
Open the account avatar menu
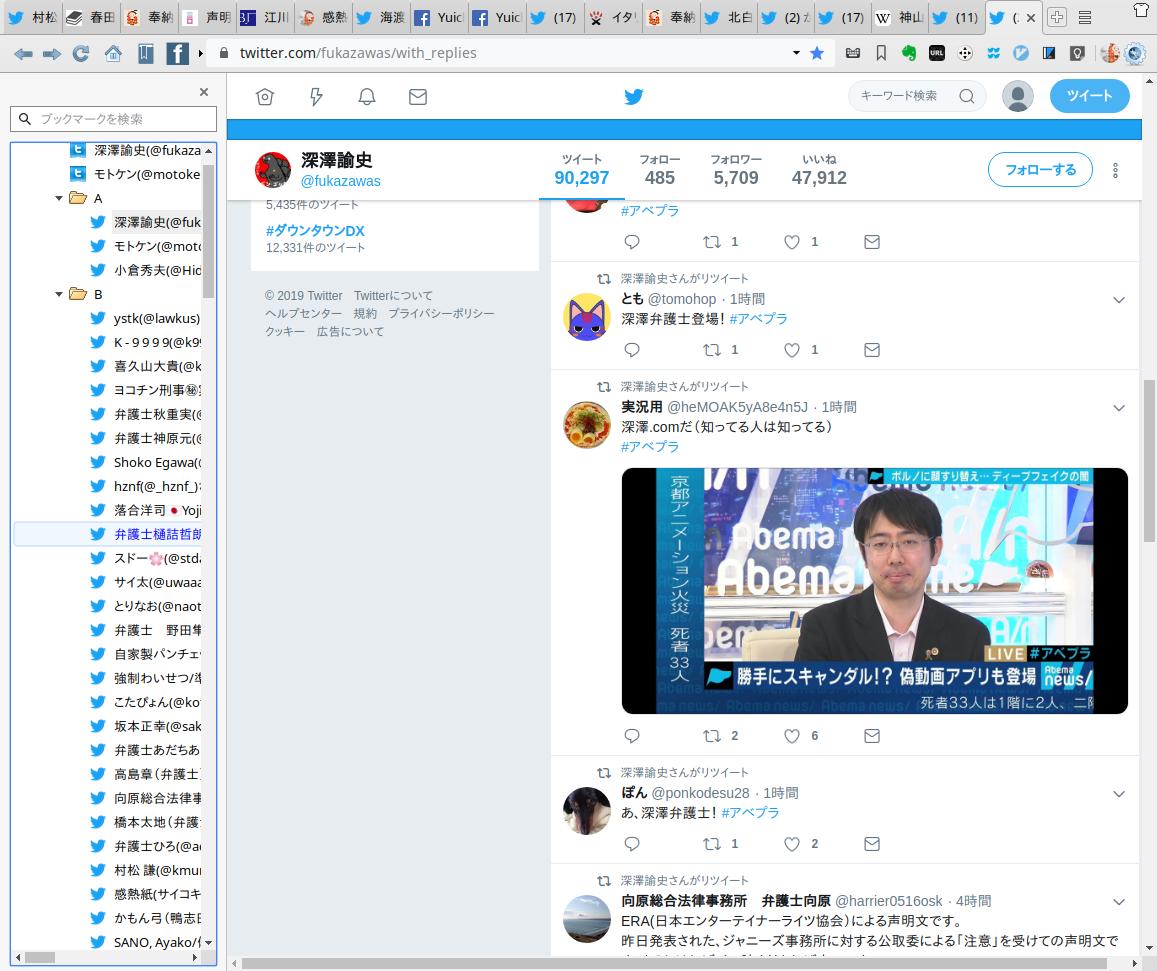click(1018, 96)
